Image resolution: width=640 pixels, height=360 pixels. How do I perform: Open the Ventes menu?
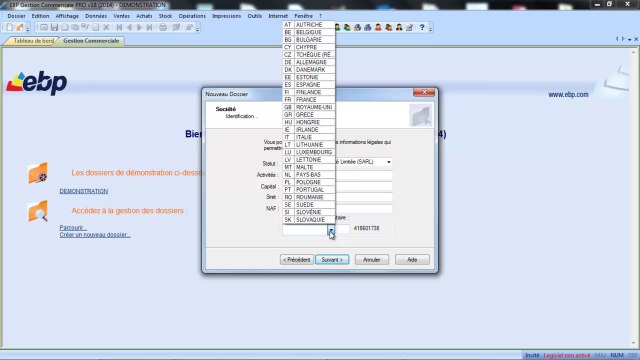point(122,16)
